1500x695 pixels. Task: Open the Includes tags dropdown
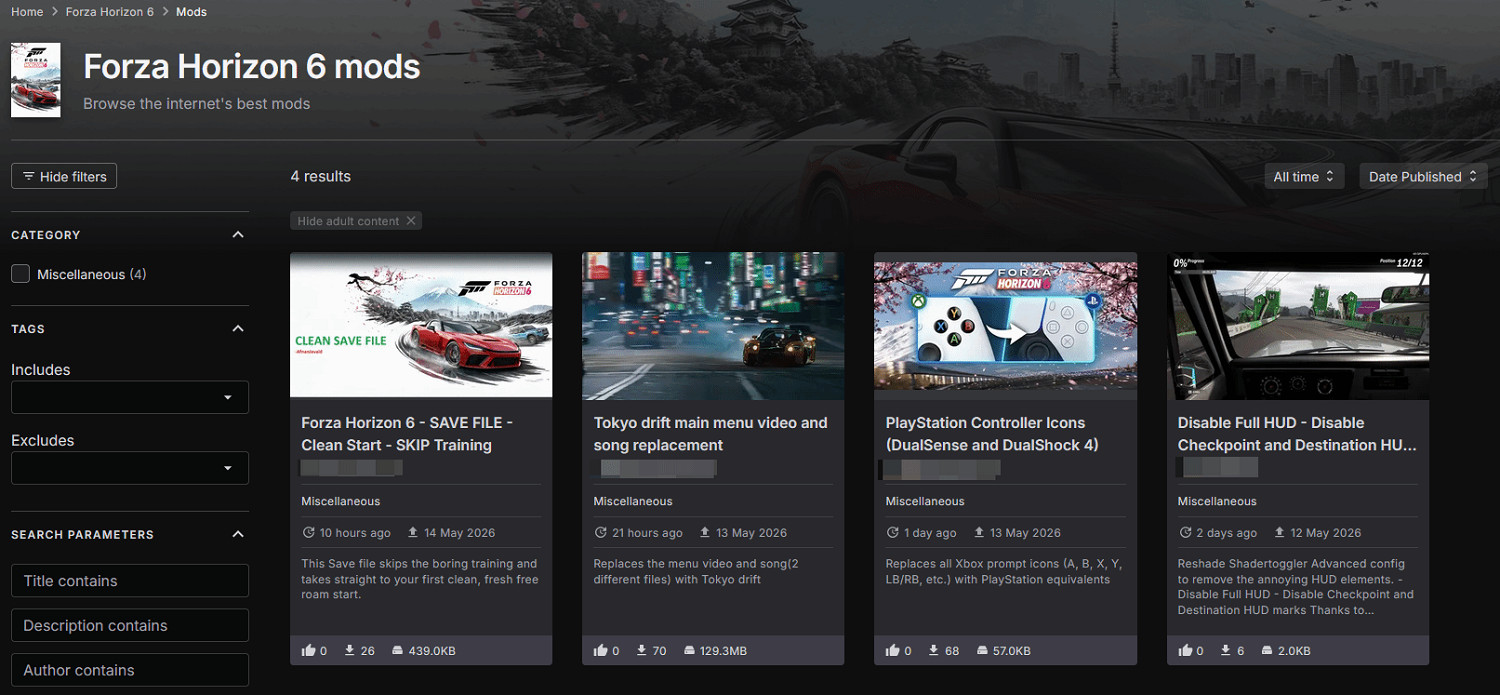pos(130,397)
